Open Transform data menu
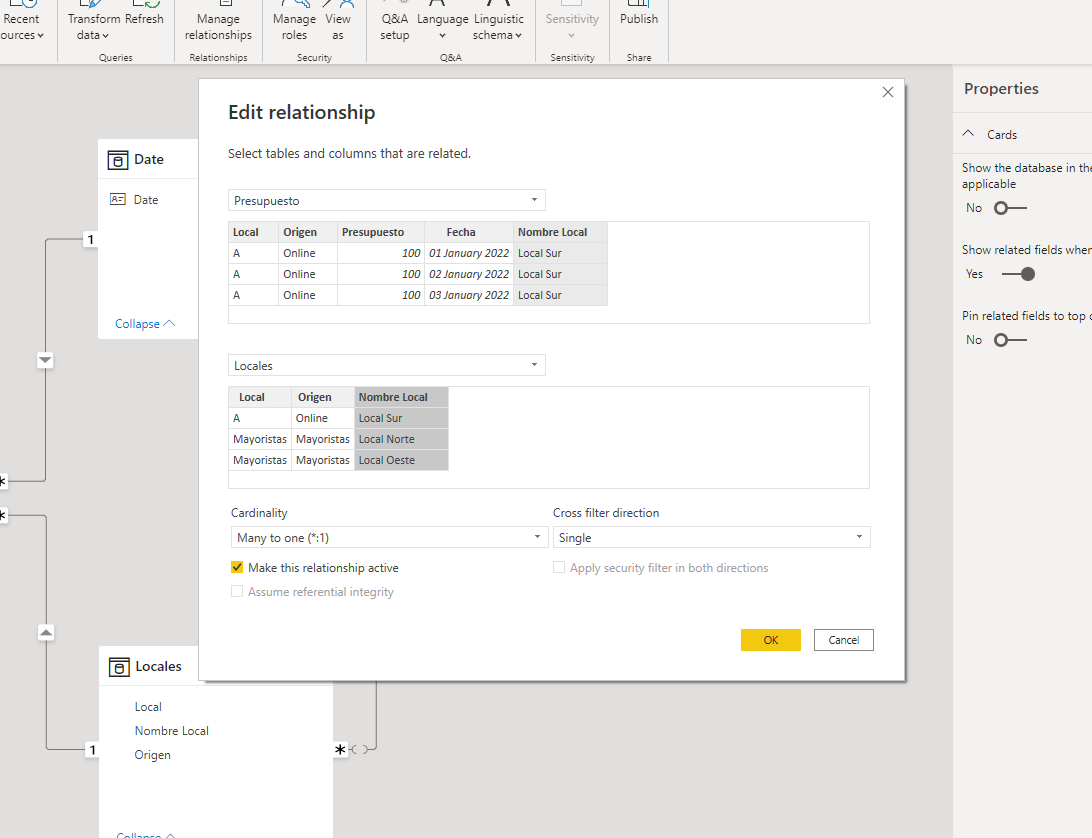Image resolution: width=1092 pixels, height=838 pixels. [93, 26]
